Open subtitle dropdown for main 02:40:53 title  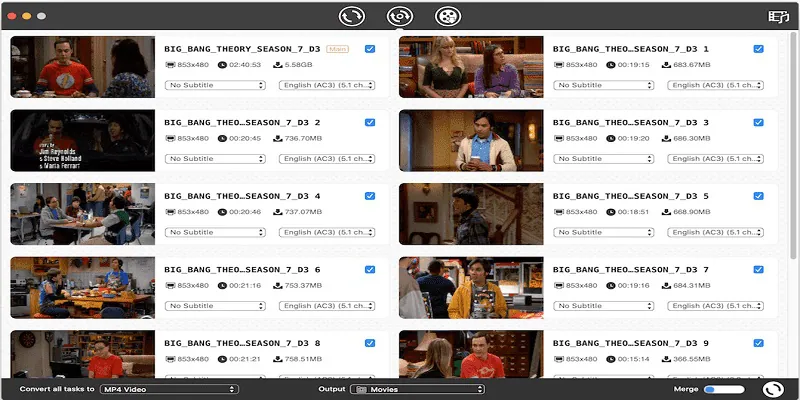(215, 85)
